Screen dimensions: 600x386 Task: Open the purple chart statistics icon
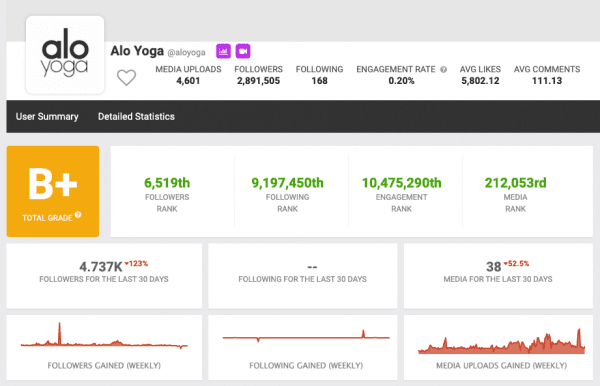coord(223,51)
